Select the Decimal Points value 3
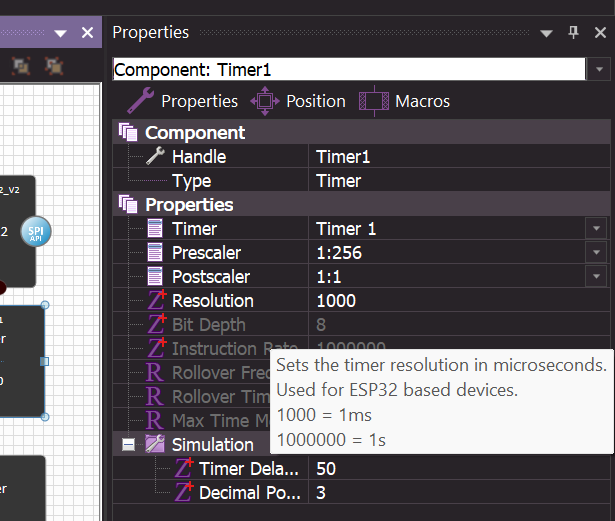Screen dimensions: 615x521 [321, 493]
